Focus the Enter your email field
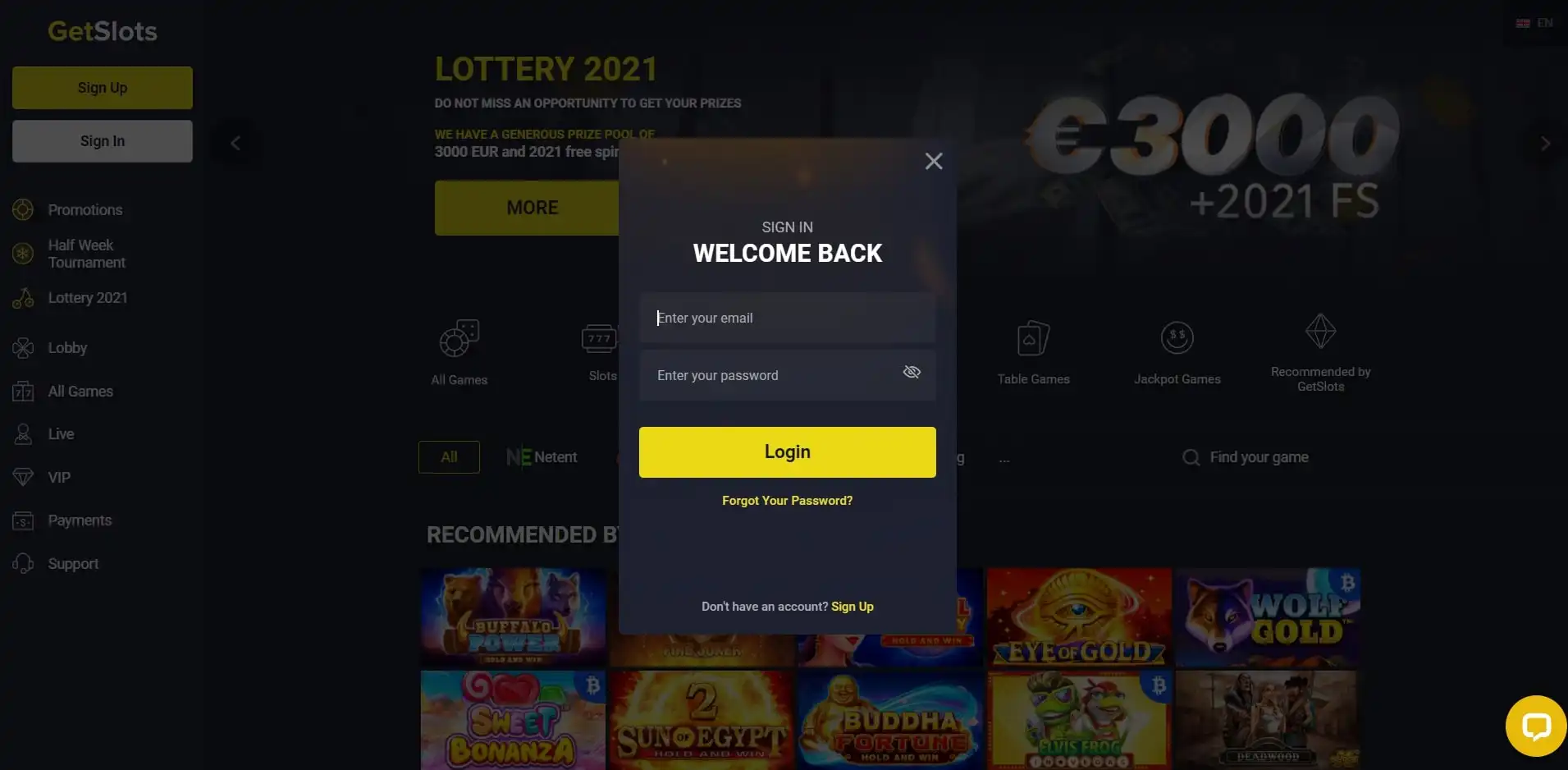This screenshot has height=770, width=1568. (787, 318)
